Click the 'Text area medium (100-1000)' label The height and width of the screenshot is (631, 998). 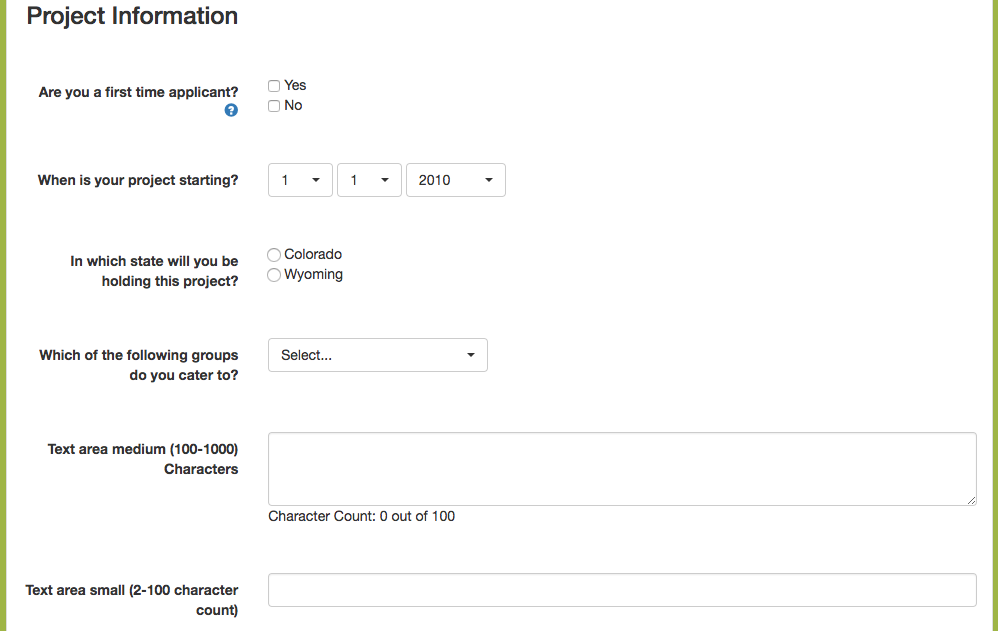[x=143, y=459]
